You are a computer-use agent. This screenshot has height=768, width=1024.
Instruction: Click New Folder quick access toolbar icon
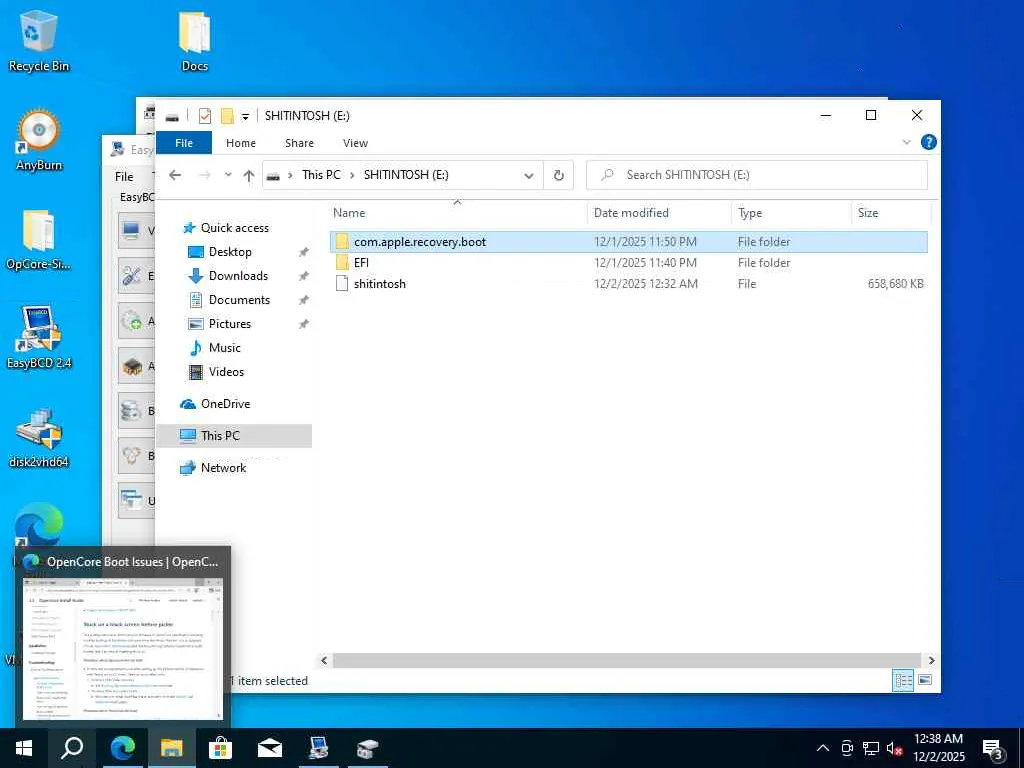[x=227, y=116]
